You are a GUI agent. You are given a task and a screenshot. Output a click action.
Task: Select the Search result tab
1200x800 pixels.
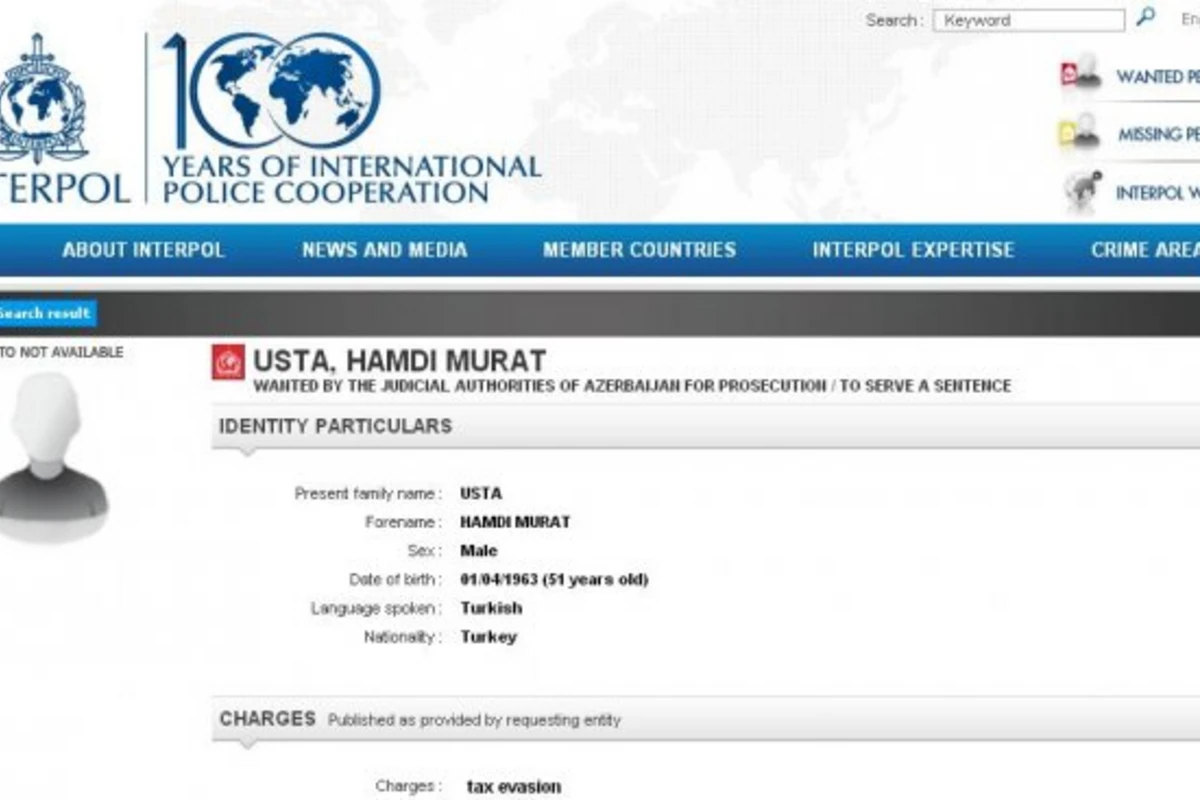tap(46, 313)
